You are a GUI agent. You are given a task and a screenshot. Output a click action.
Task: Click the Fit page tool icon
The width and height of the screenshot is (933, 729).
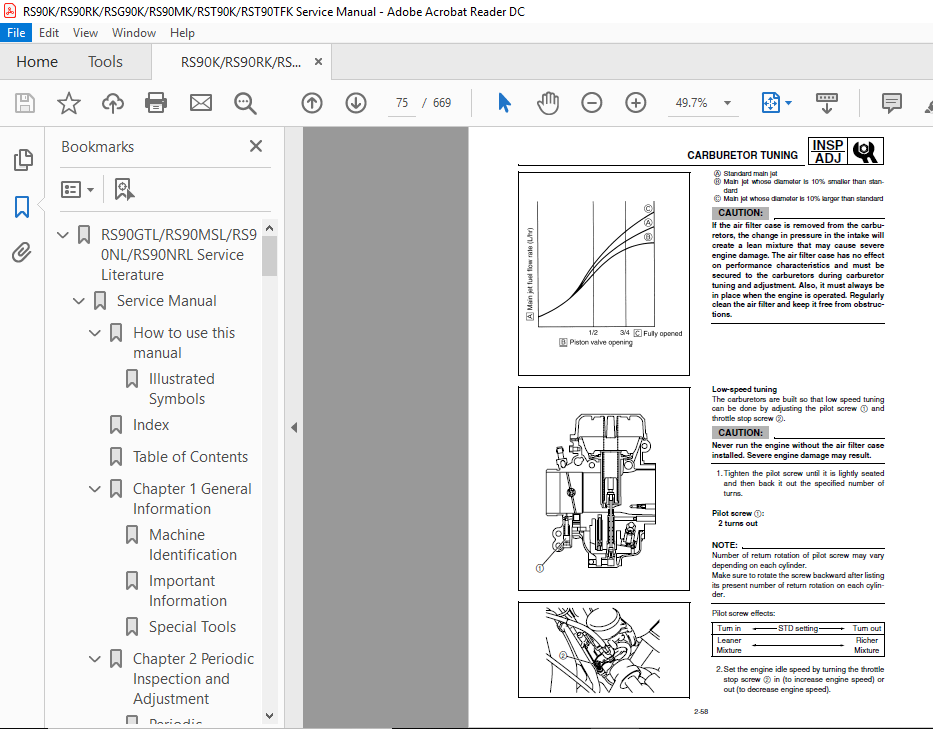click(x=771, y=103)
